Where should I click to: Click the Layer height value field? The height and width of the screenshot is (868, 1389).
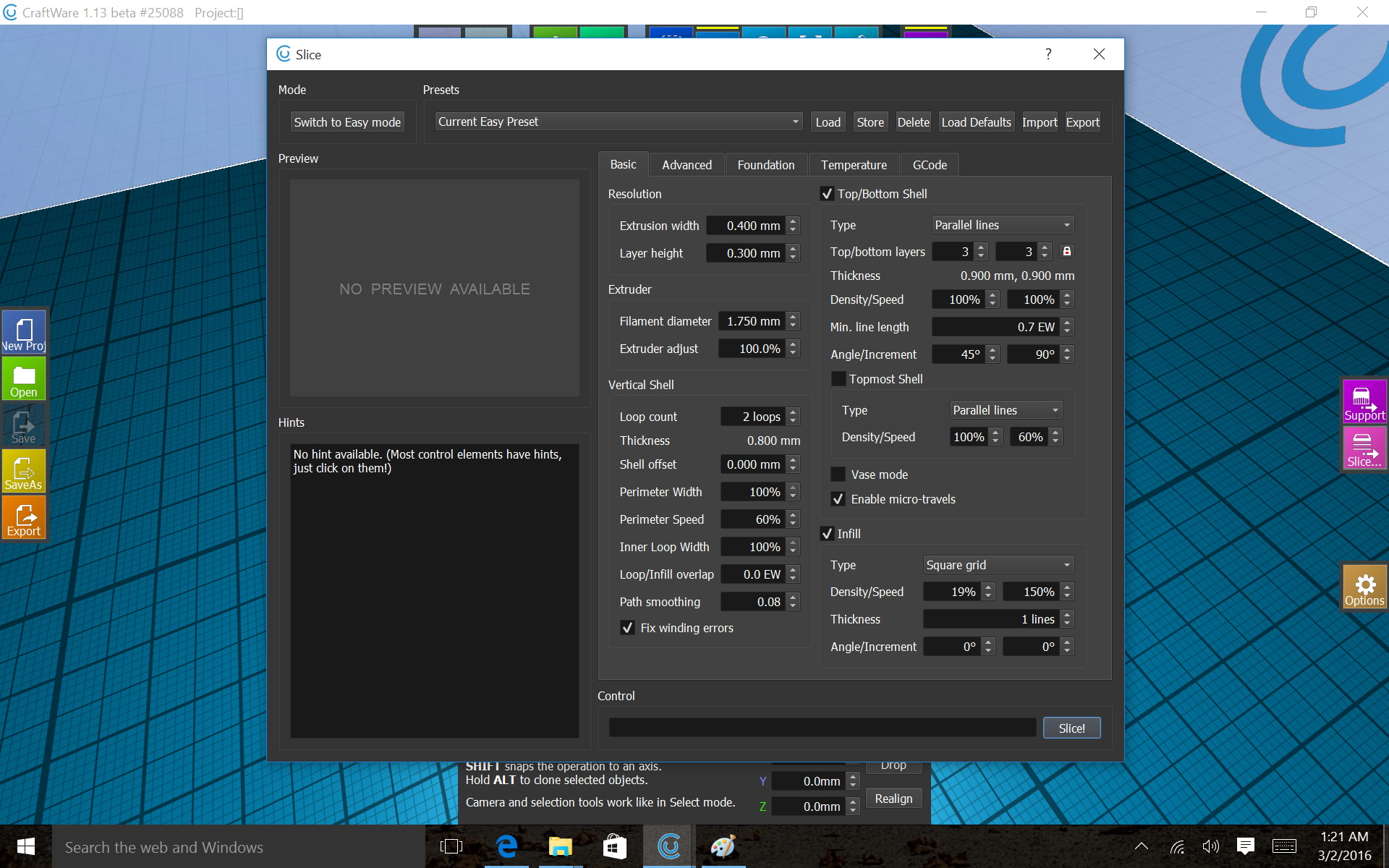745,253
